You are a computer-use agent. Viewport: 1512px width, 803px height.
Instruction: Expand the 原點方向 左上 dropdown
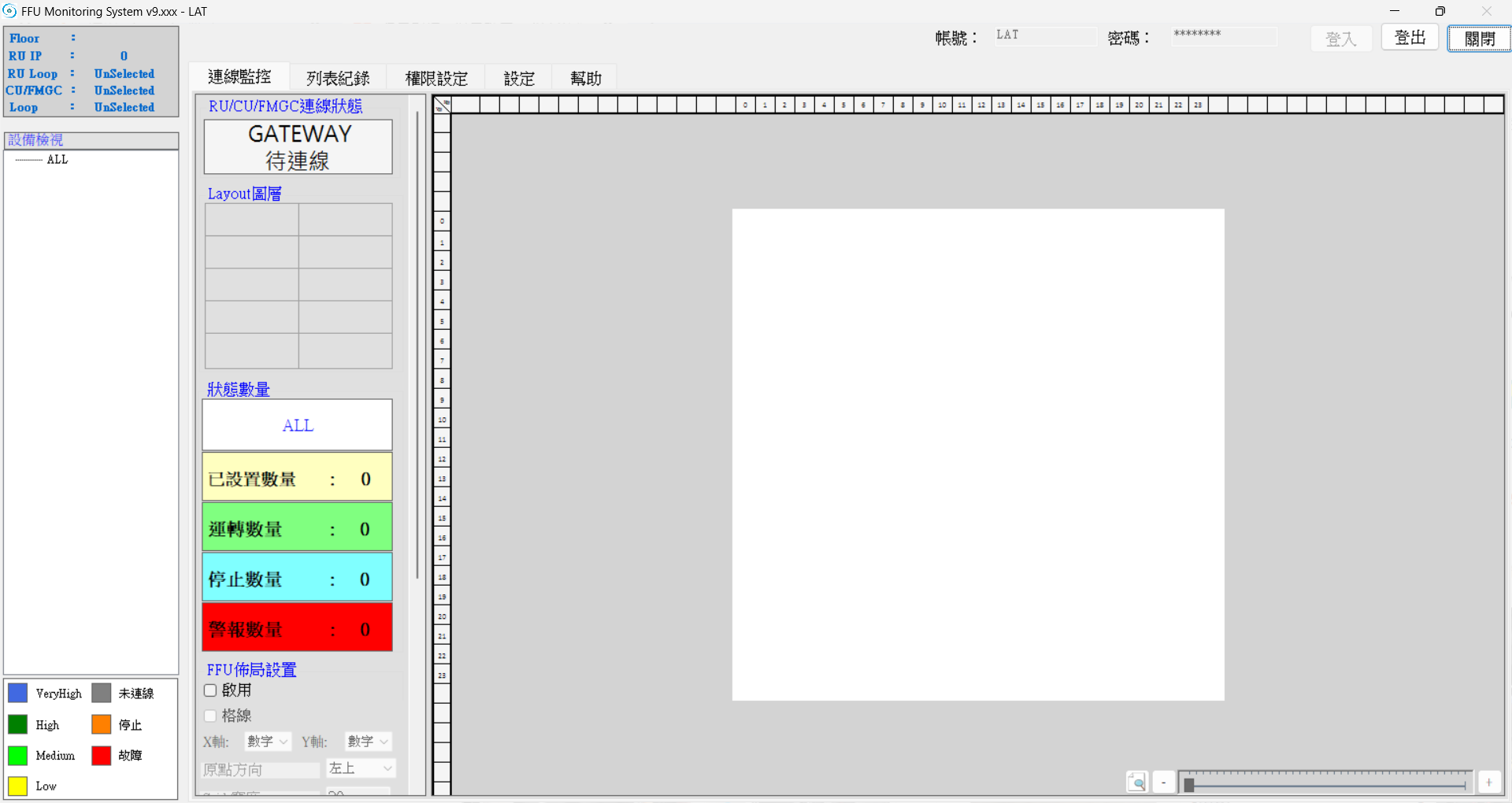click(x=361, y=768)
